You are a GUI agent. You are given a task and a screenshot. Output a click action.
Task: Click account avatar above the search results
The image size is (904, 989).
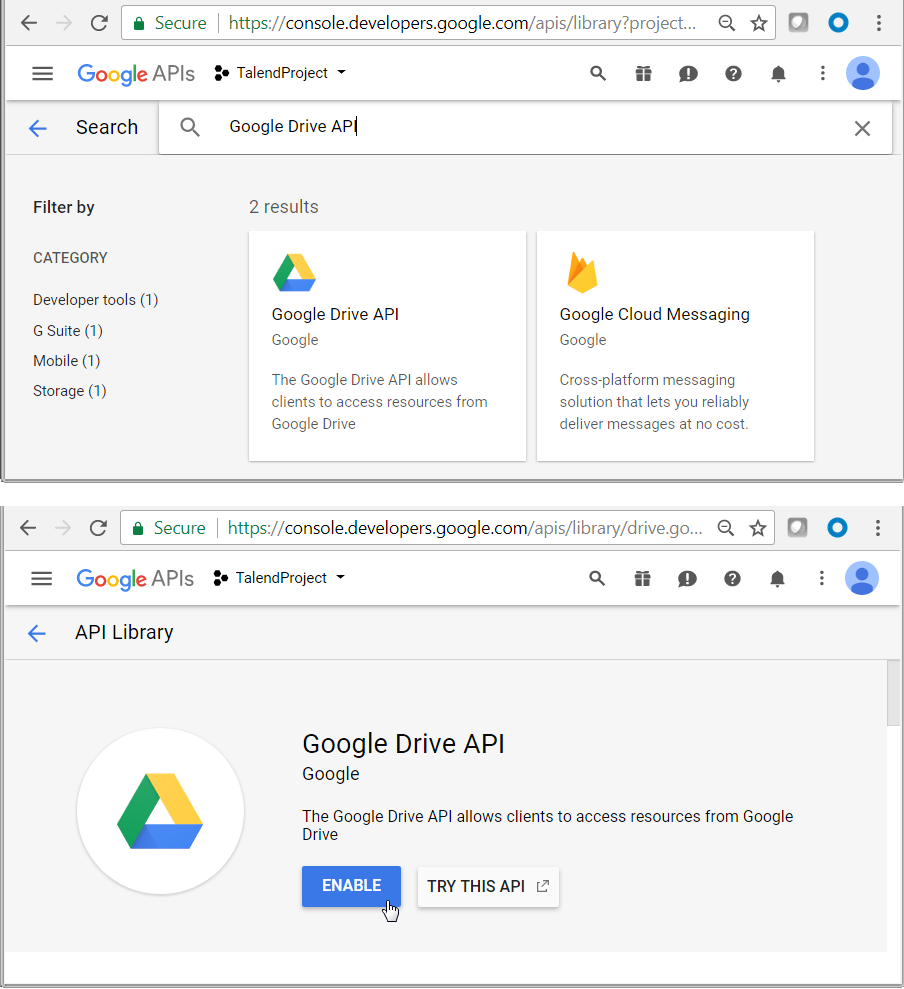point(862,73)
